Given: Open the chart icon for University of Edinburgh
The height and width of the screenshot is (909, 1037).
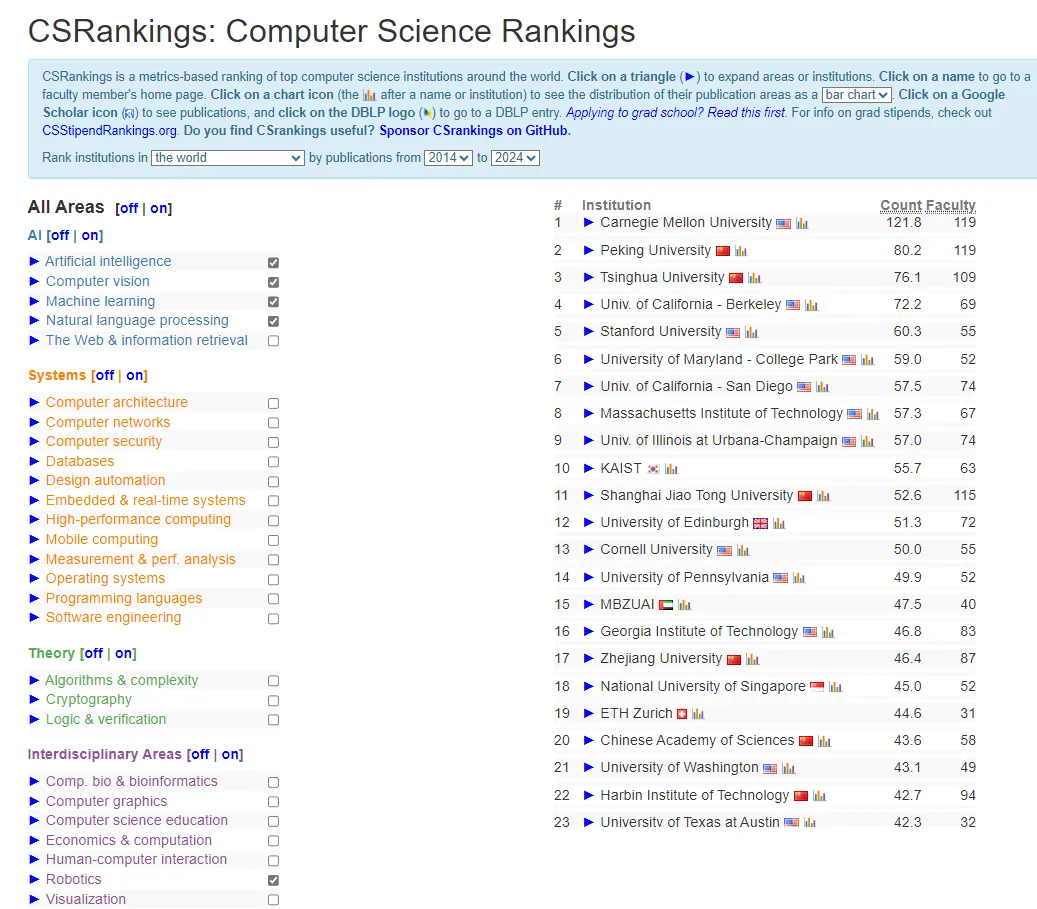Looking at the screenshot, I should (779, 523).
